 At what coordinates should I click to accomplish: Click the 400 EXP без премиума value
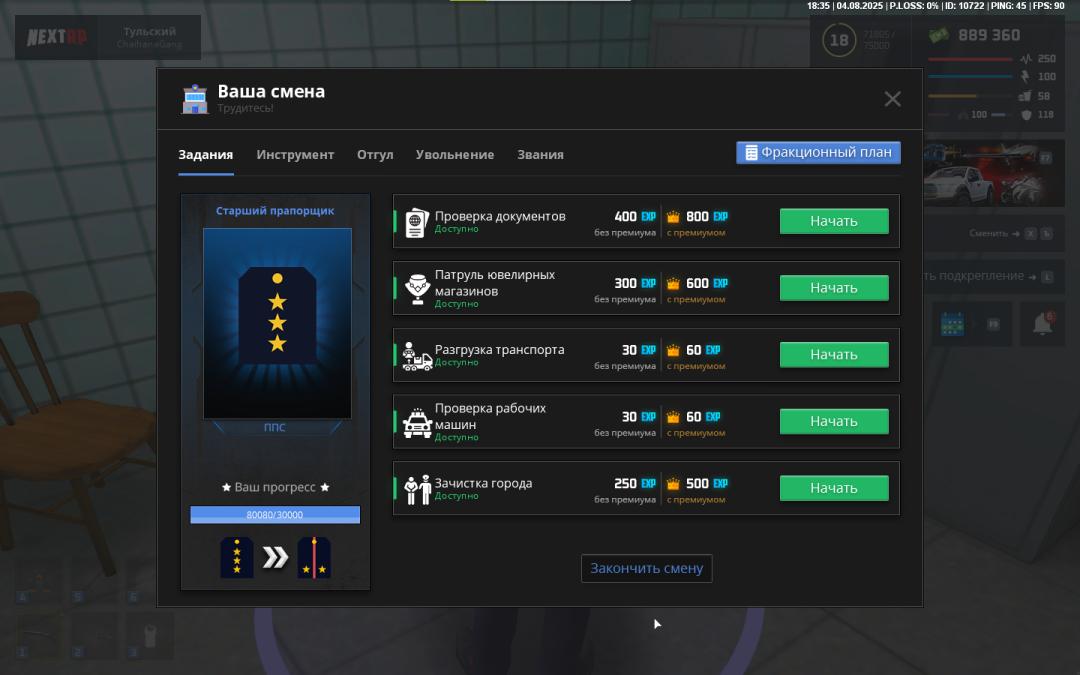tap(634, 216)
